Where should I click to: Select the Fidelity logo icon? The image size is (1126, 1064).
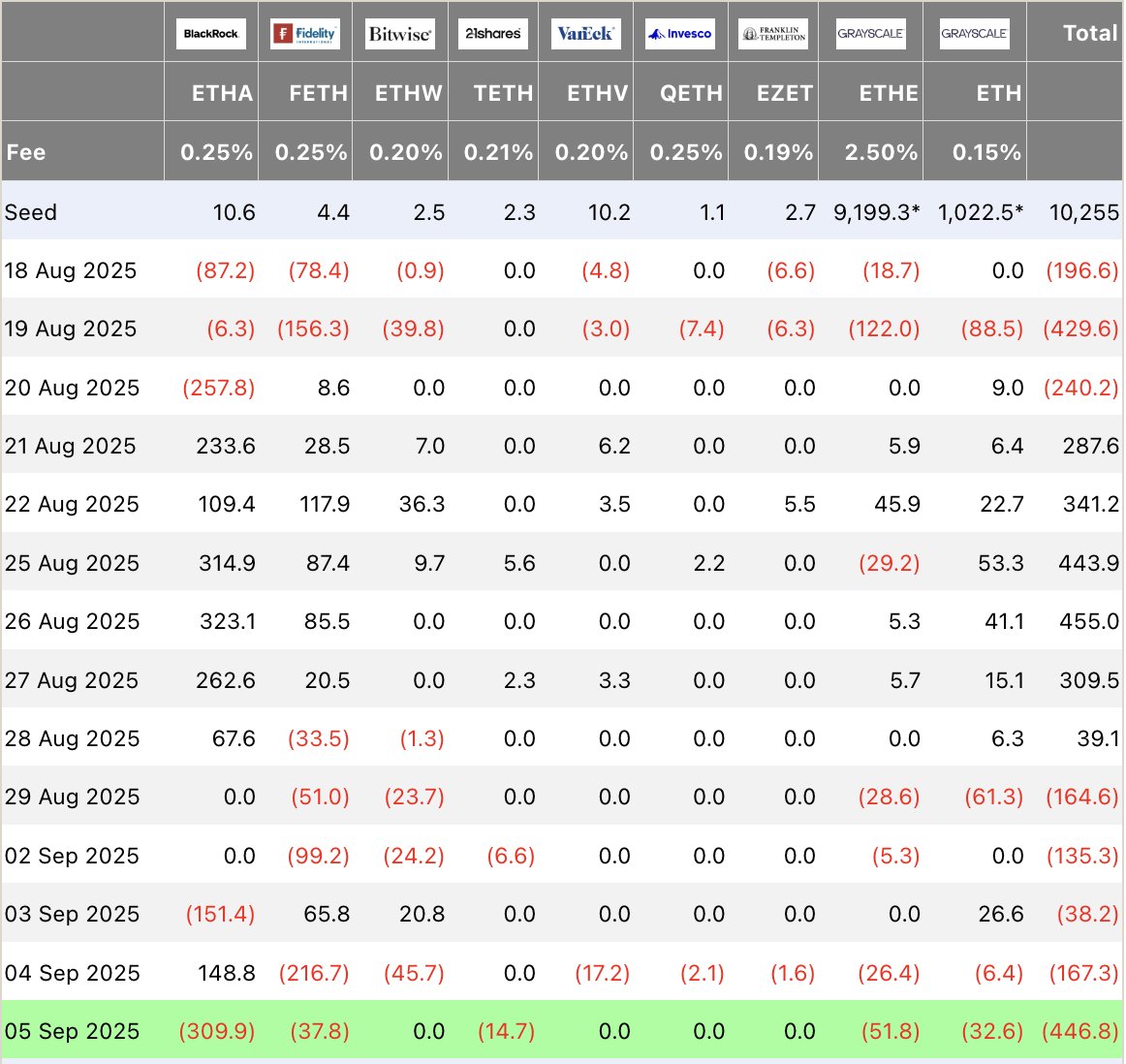pyautogui.click(x=305, y=34)
